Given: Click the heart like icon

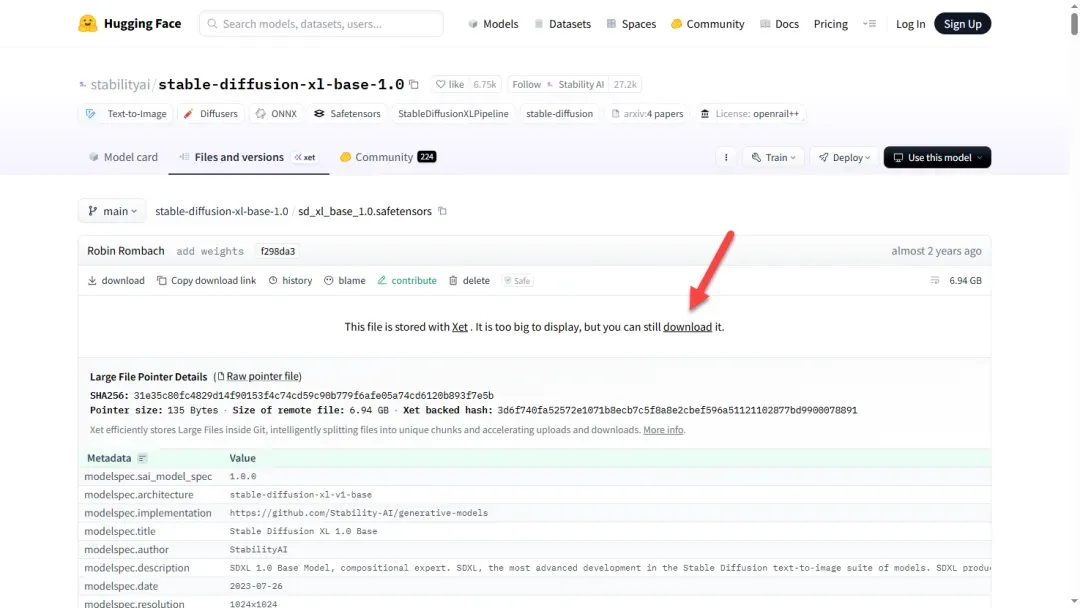Looking at the screenshot, I should pyautogui.click(x=440, y=85).
